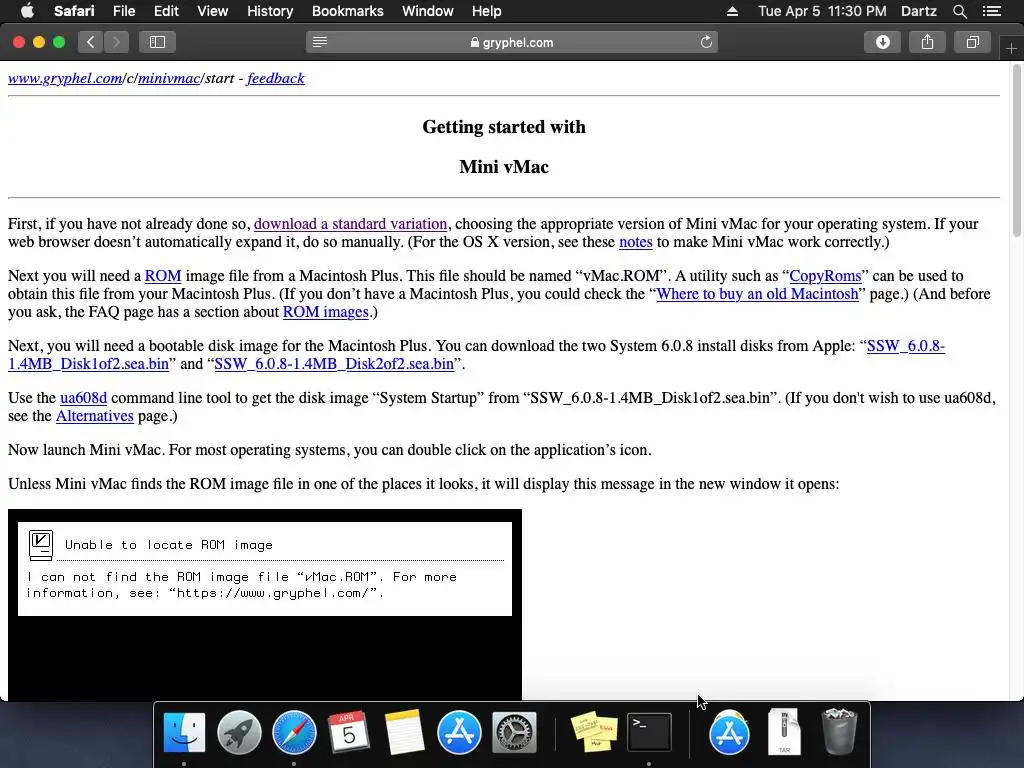Screen dimensions: 1024x768
Task: Open Calendar icon showing APR 5
Action: pos(349,733)
